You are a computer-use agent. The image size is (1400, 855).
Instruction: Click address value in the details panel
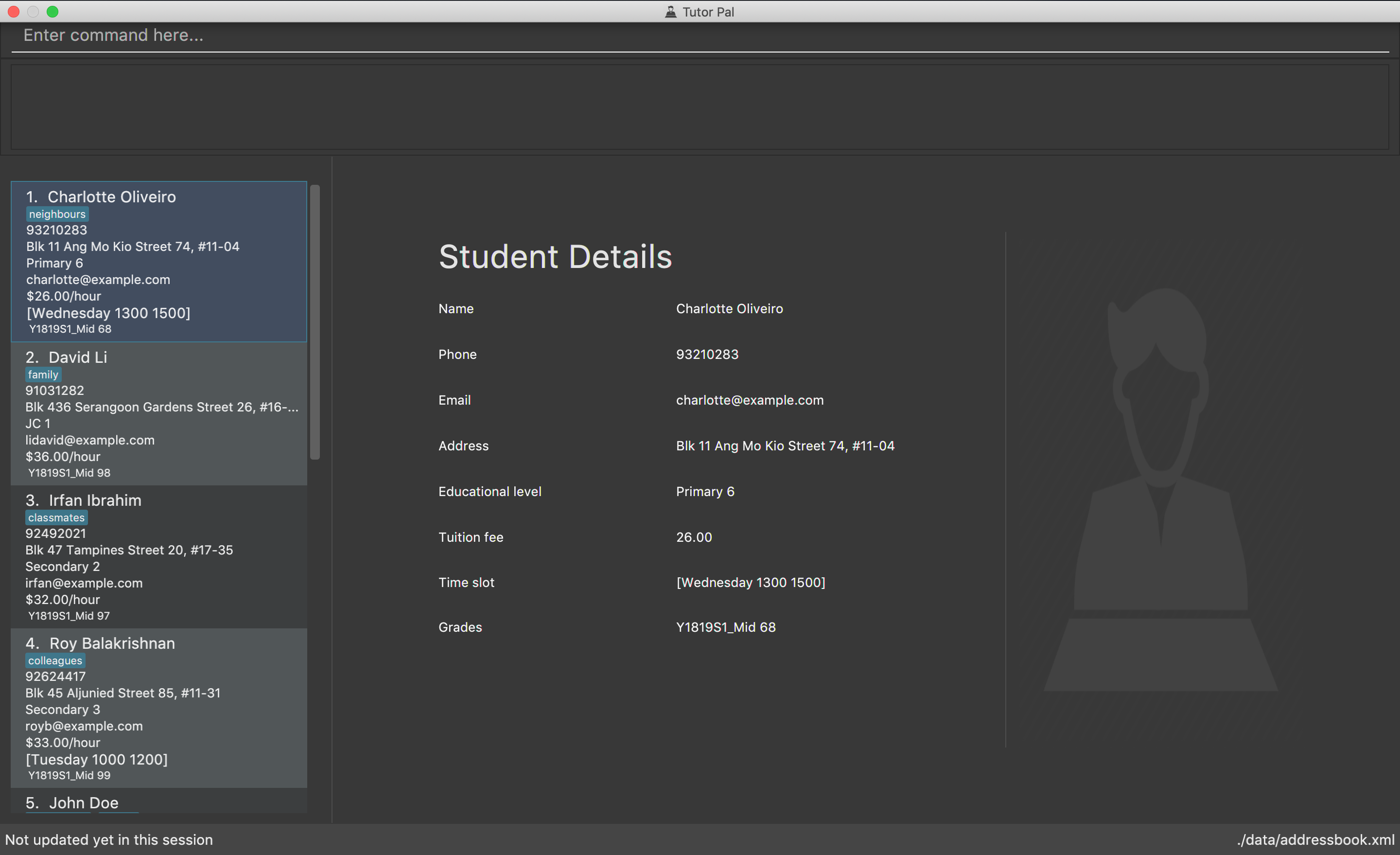click(785, 445)
